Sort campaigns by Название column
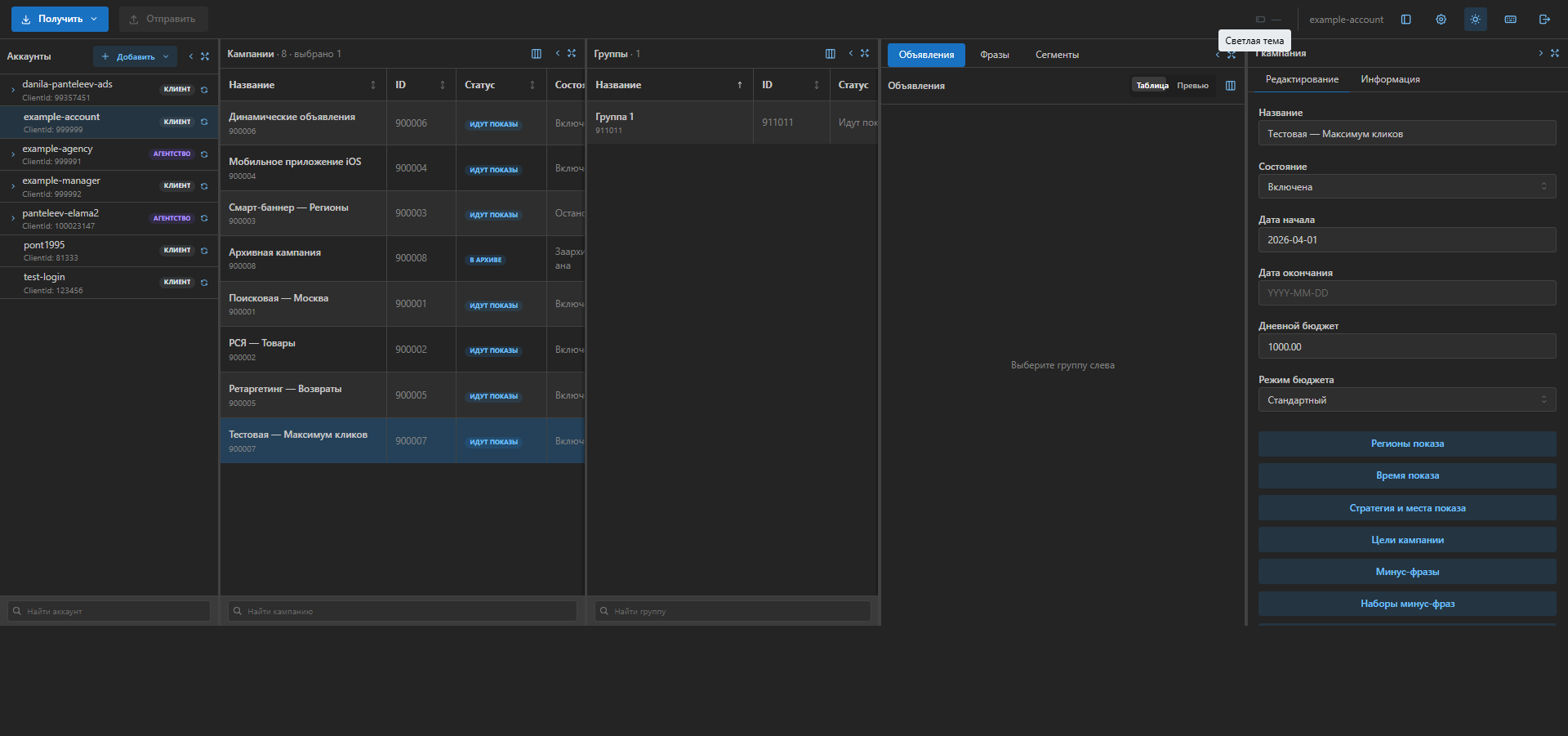The image size is (1568, 736). [373, 85]
